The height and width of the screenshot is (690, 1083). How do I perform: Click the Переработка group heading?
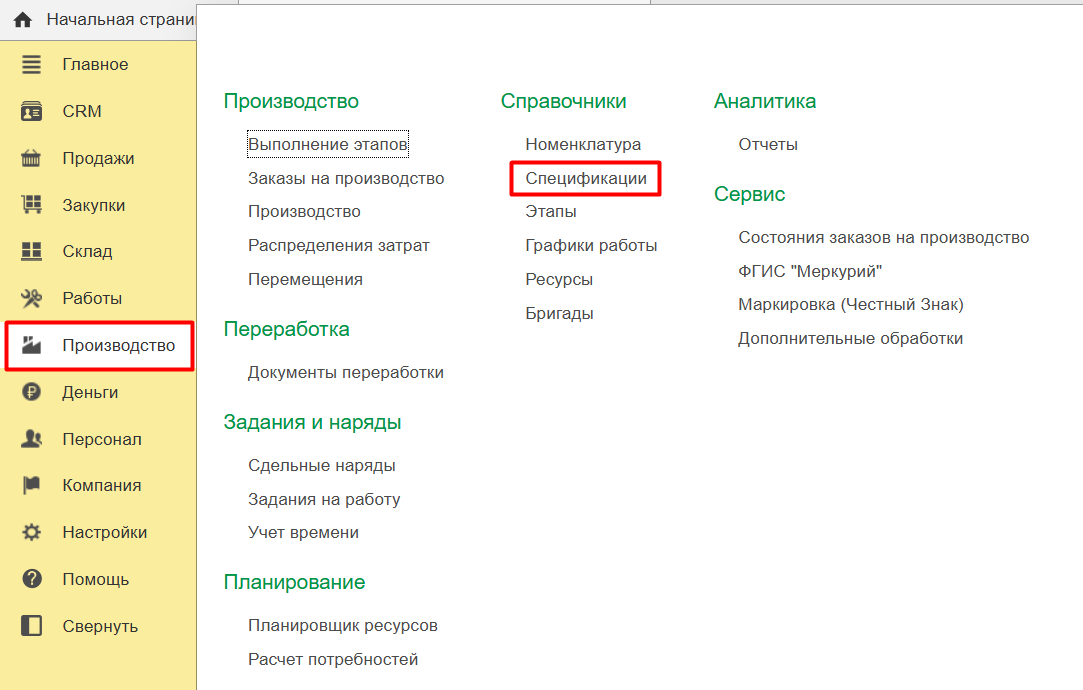287,329
